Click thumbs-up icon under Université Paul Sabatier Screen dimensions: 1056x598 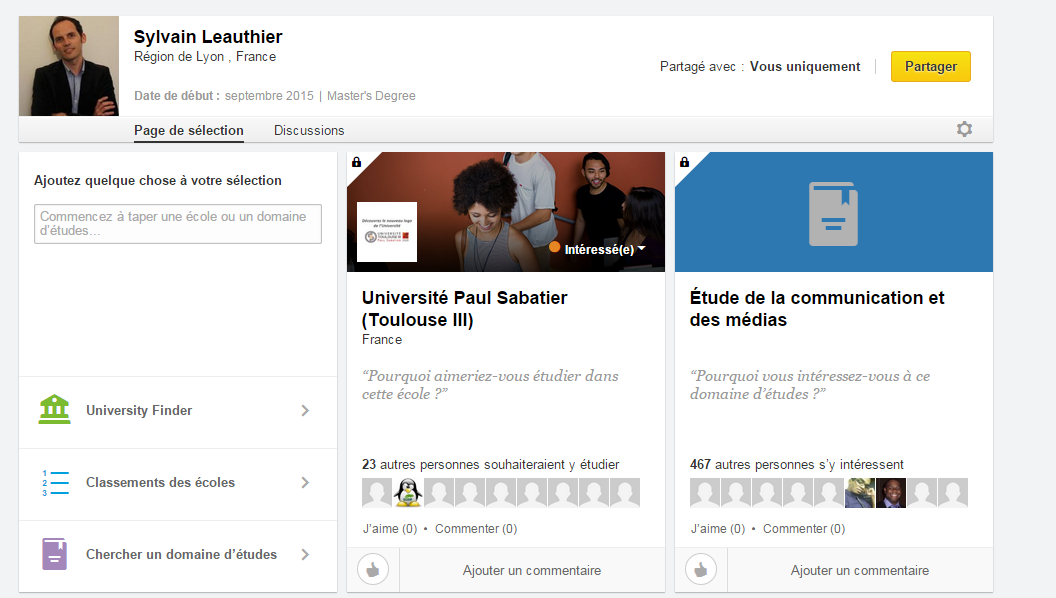(373, 570)
